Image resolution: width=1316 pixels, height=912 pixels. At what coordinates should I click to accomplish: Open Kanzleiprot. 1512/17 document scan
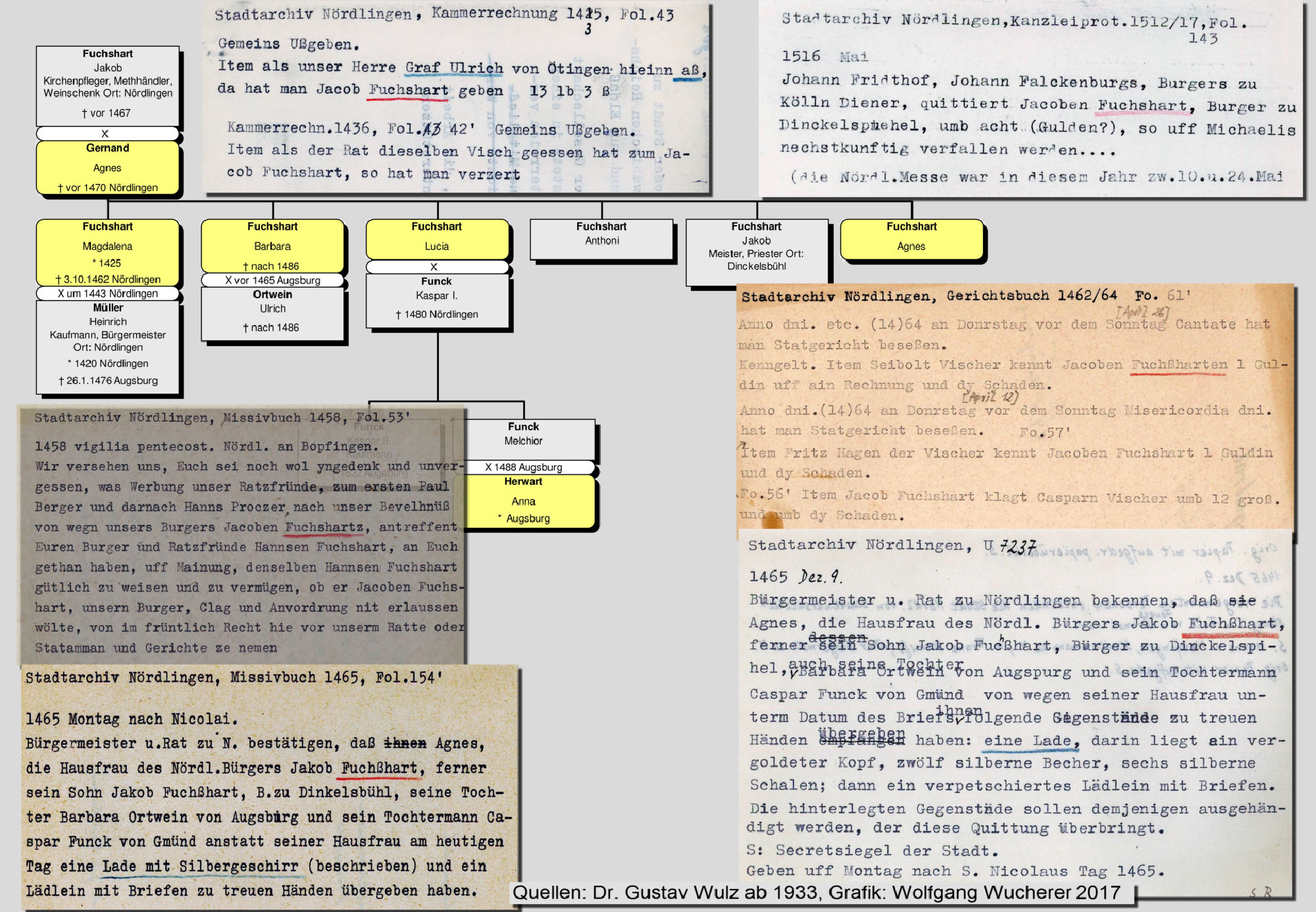[x=1031, y=99]
